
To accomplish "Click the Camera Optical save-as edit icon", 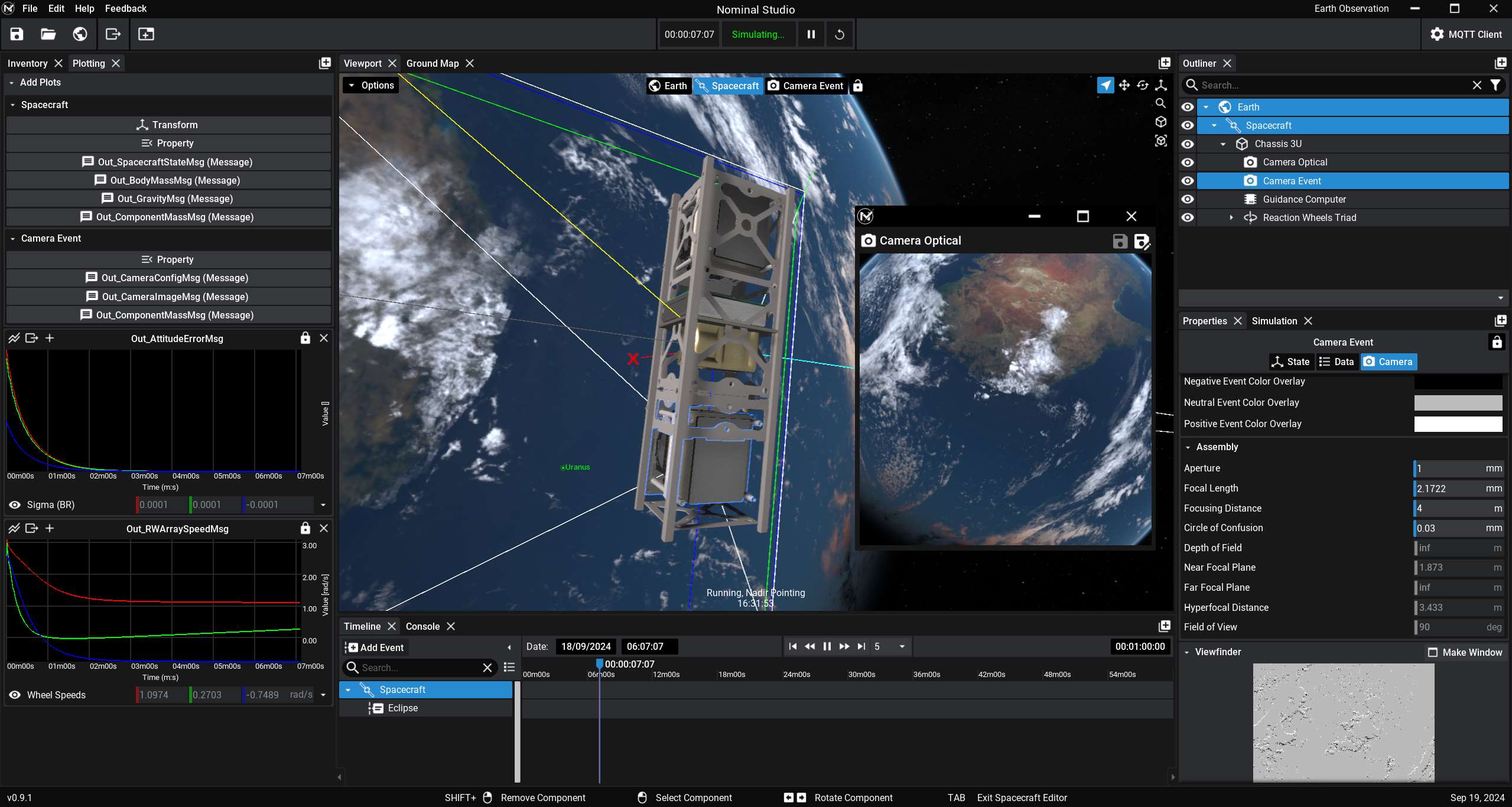I will pos(1142,241).
